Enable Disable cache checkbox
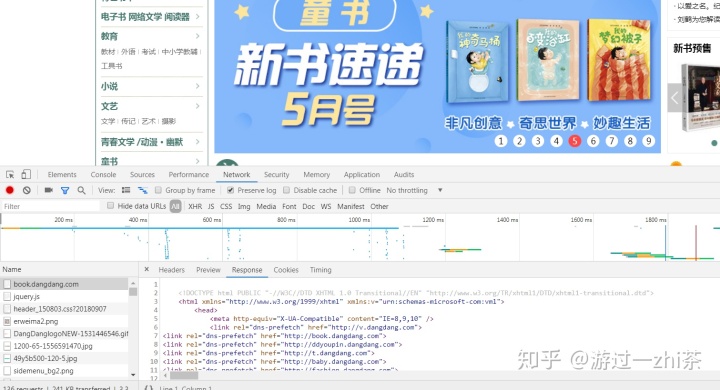 pyautogui.click(x=287, y=190)
